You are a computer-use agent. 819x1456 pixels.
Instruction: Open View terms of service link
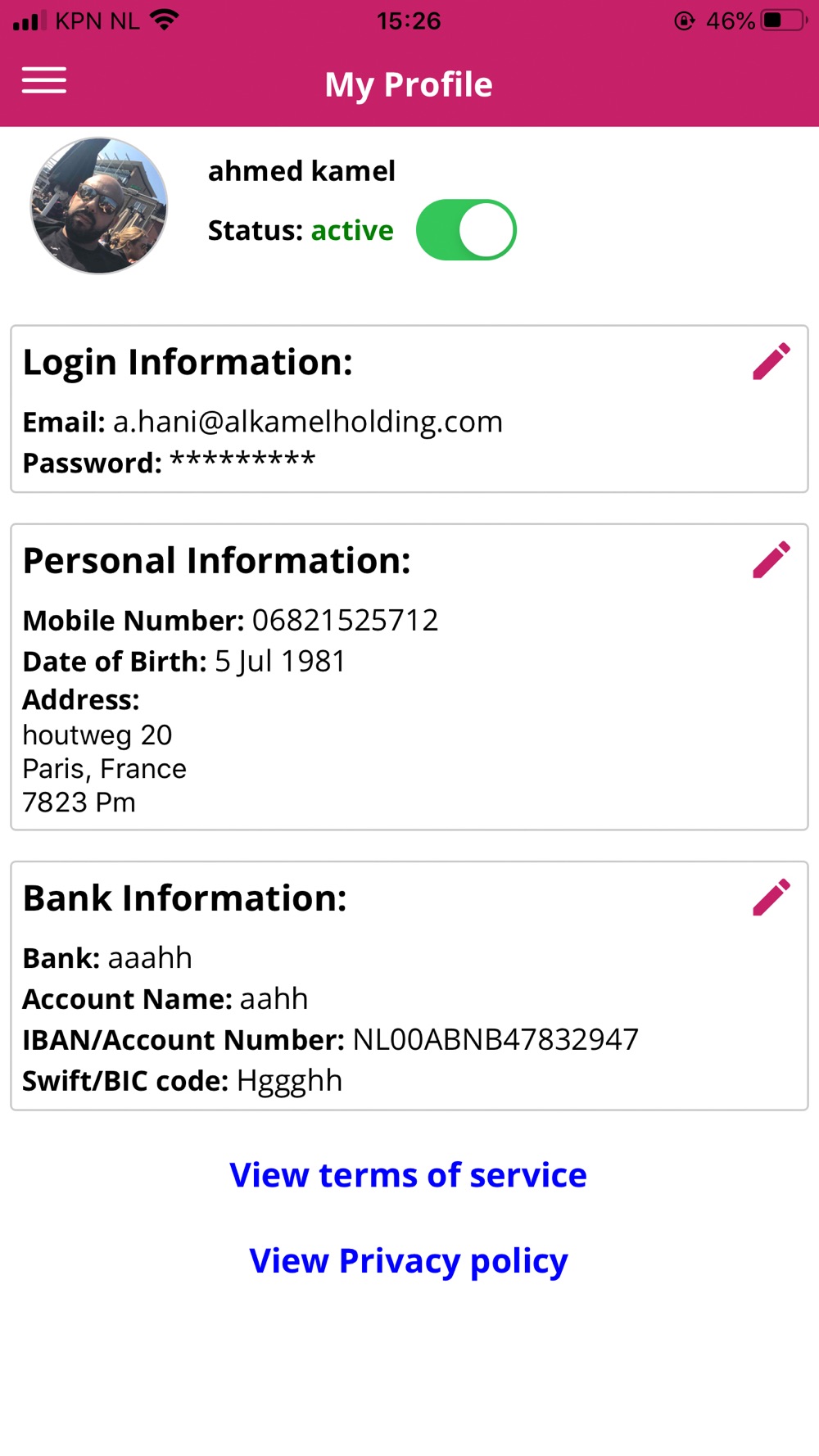point(408,1175)
